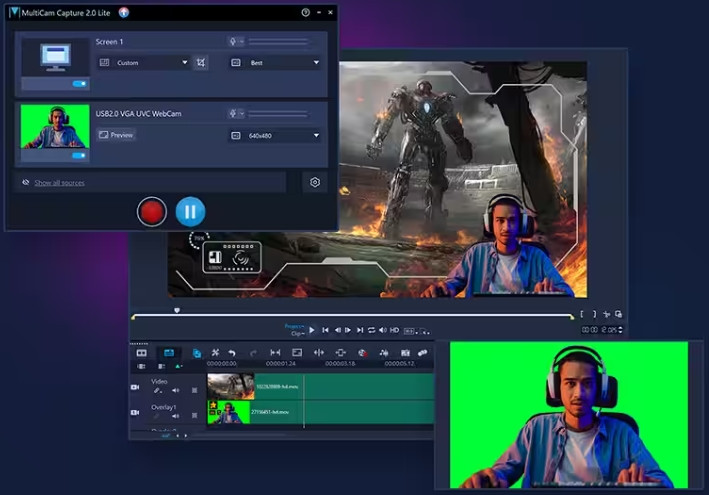This screenshot has width=709, height=495.
Task: Expand WebCam microphone dropdown arrow
Action: tap(241, 113)
